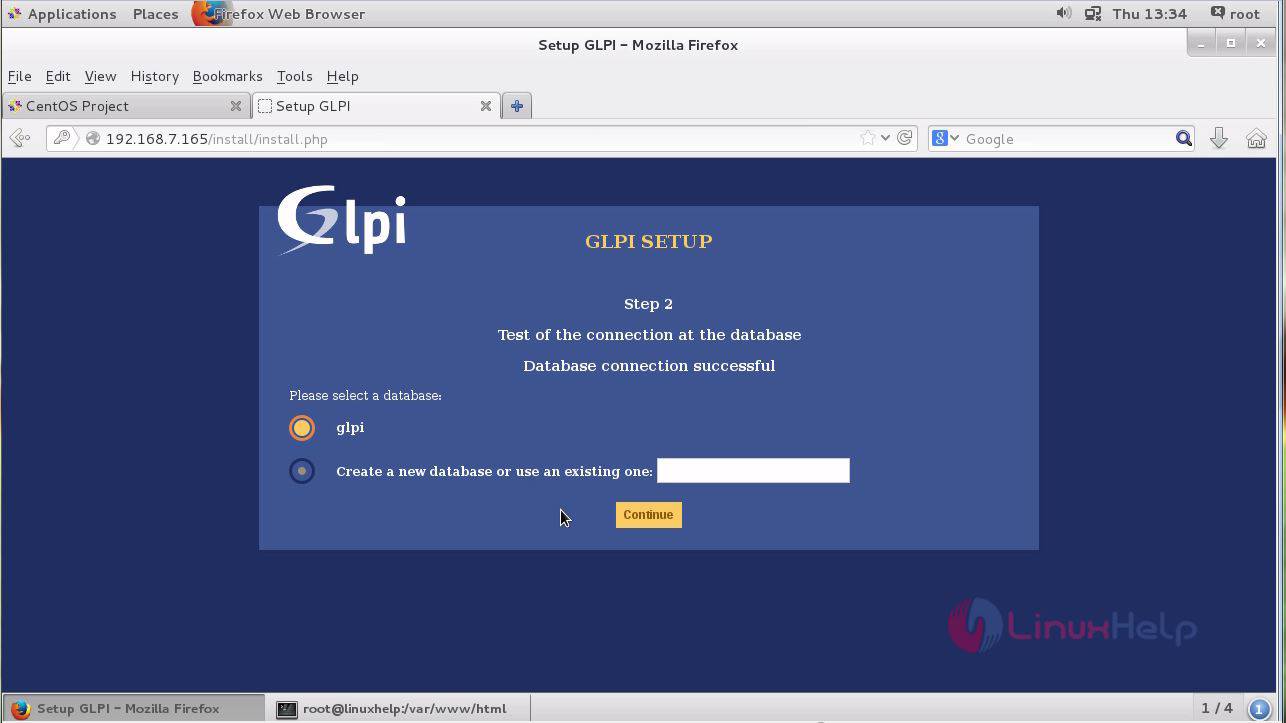Open the search engine selector dropdown

945,139
